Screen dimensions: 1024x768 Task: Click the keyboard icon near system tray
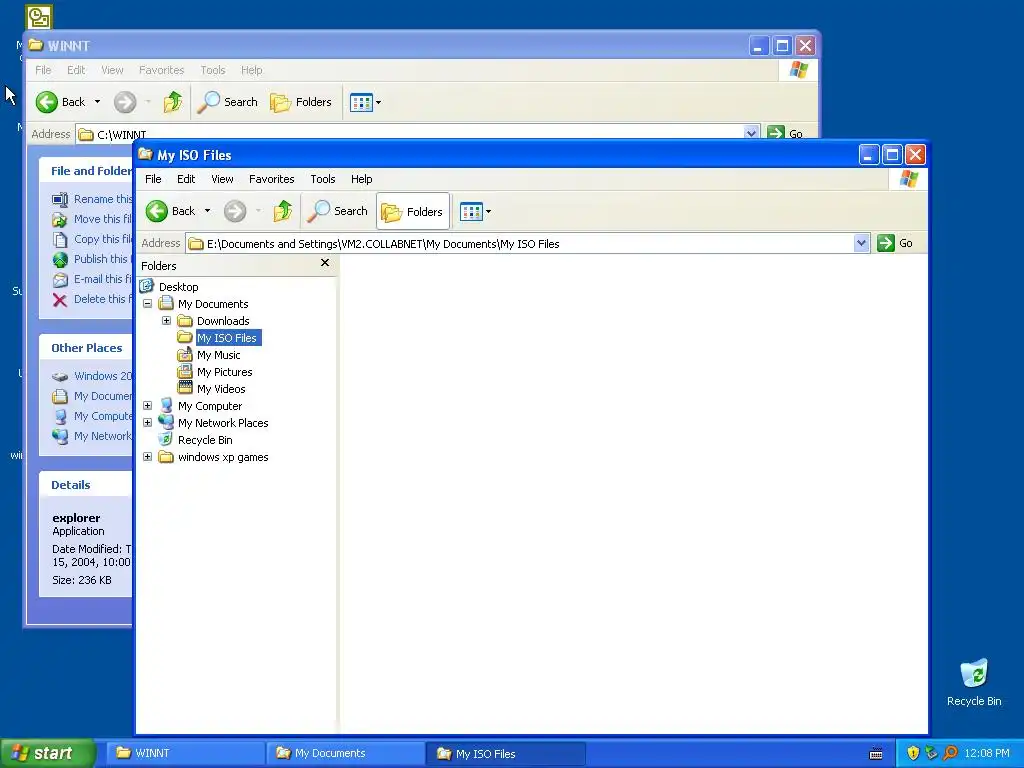click(876, 754)
